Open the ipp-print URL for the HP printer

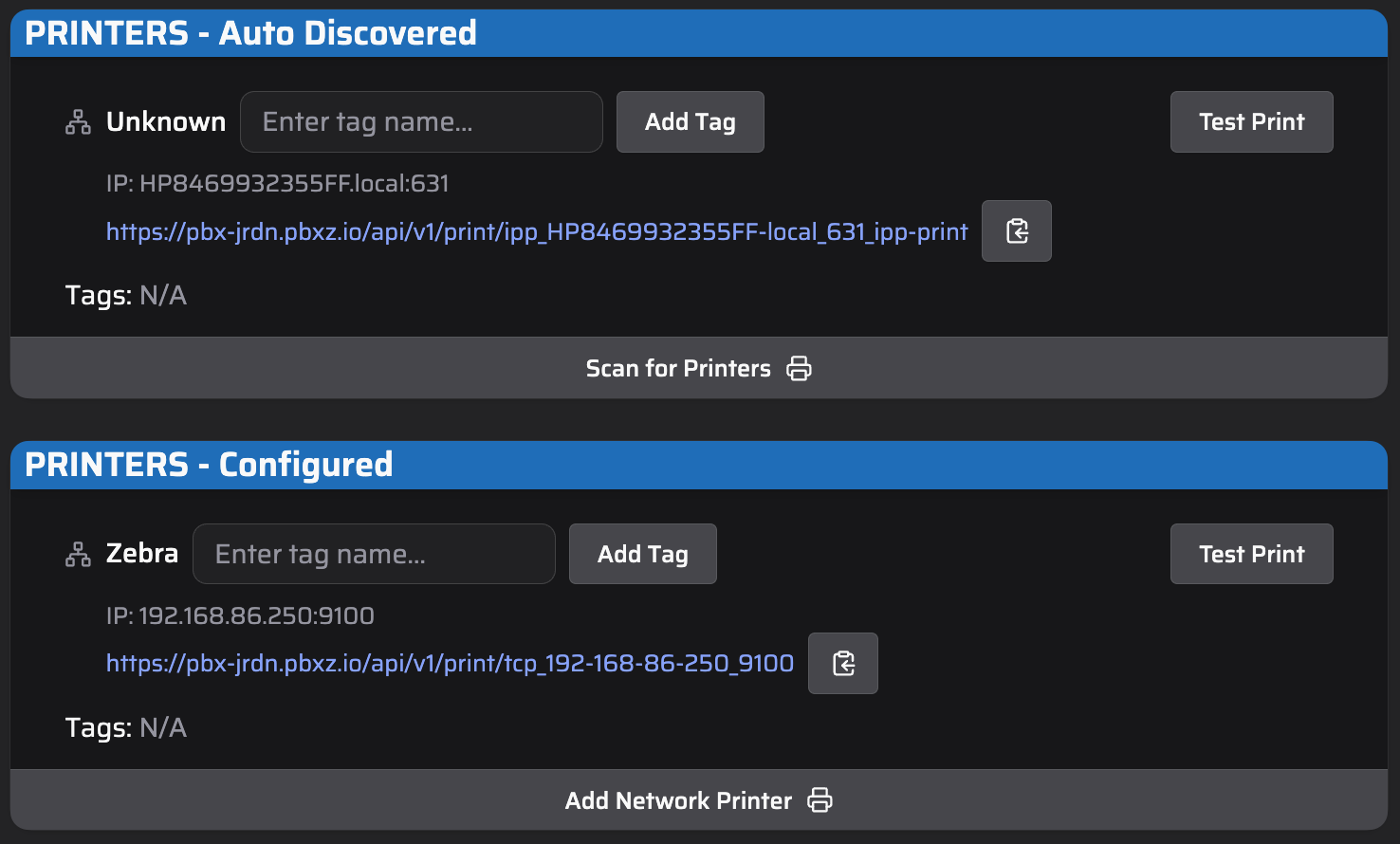(x=536, y=231)
